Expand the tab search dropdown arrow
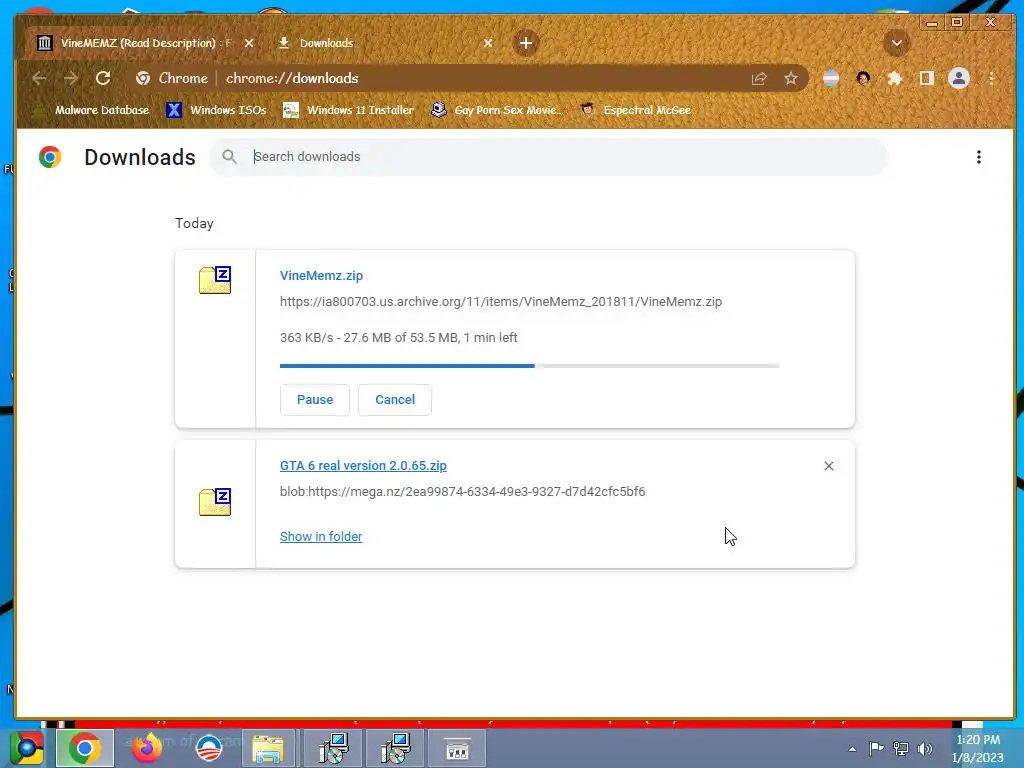The height and width of the screenshot is (768, 1024). point(897,43)
